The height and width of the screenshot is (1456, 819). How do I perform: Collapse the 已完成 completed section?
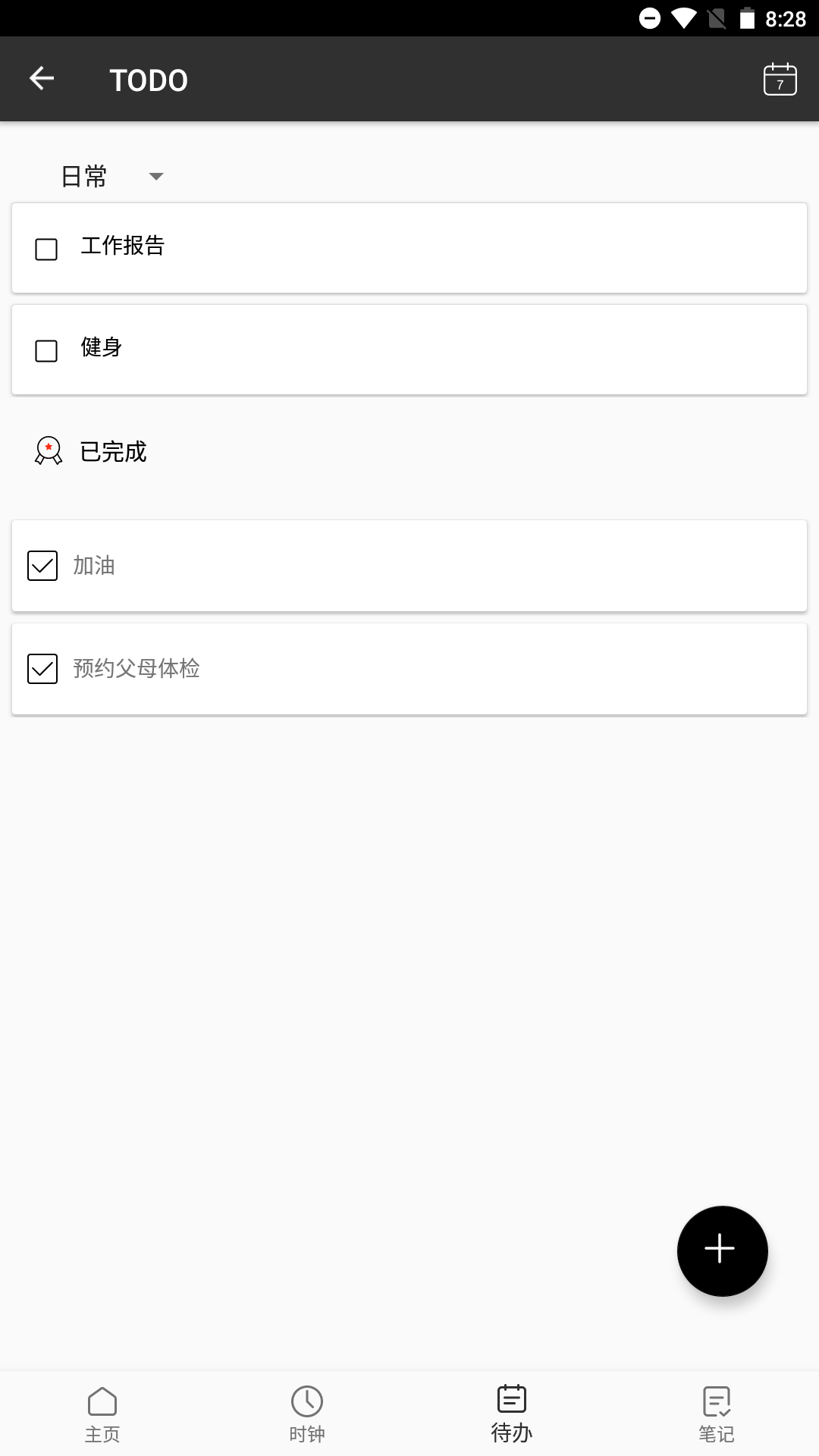(111, 452)
